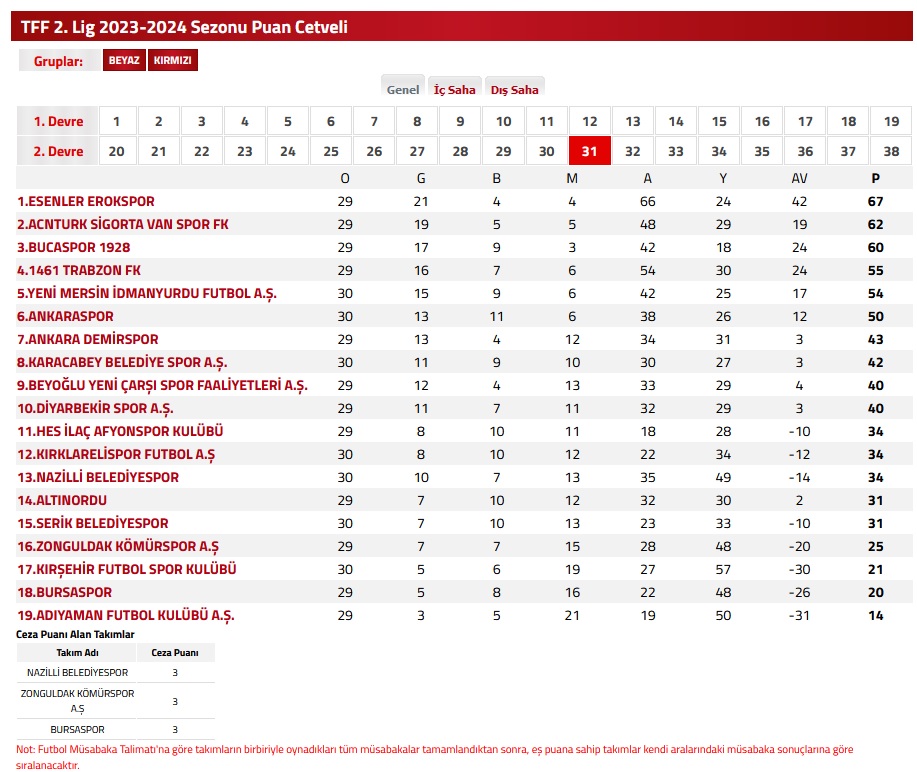Open the 1461 TRABZON FK link
The image size is (917, 772).
(79, 270)
